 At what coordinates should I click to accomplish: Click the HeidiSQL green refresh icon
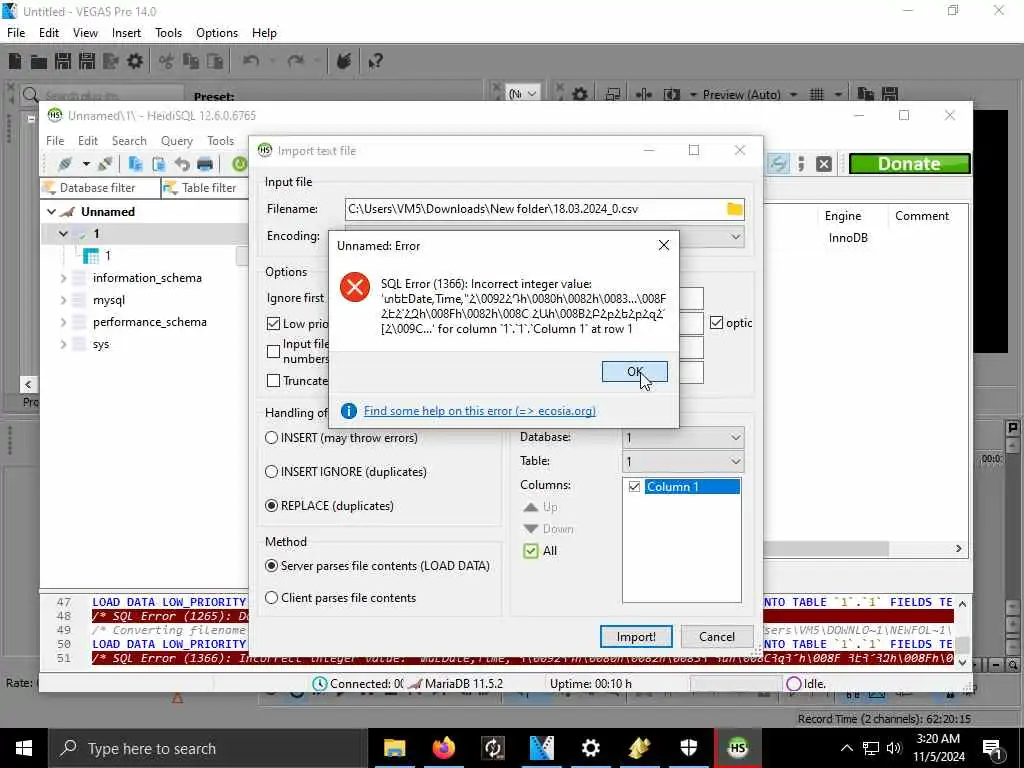(239, 164)
